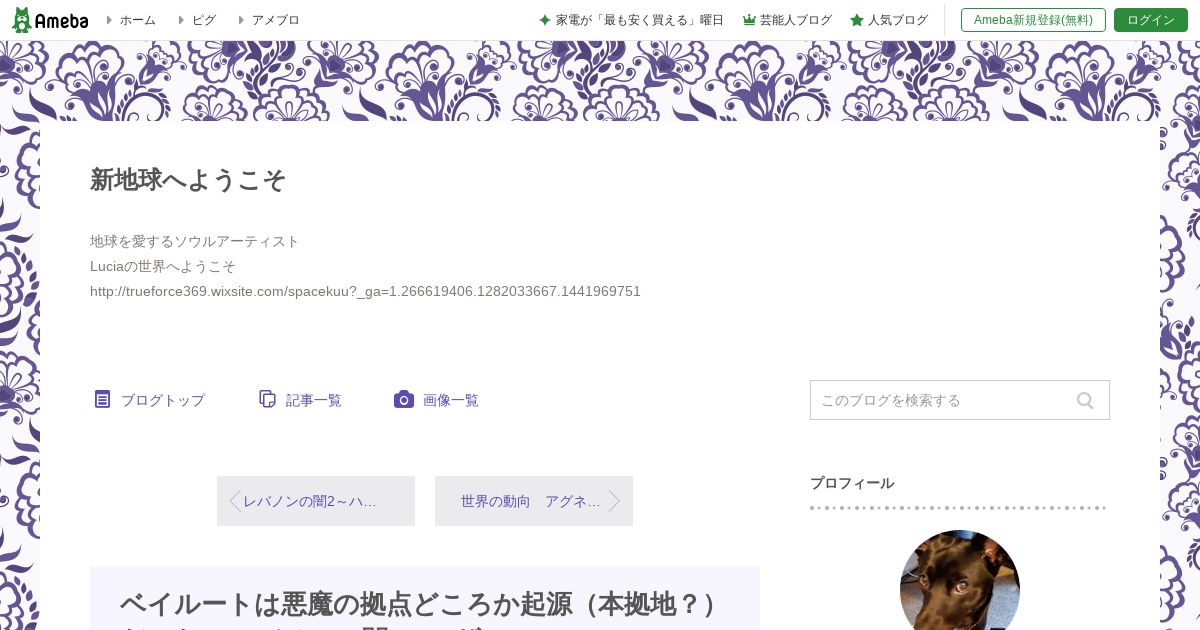Click the Ameba logo
This screenshot has width=1200, height=630.
pyautogui.click(x=50, y=20)
